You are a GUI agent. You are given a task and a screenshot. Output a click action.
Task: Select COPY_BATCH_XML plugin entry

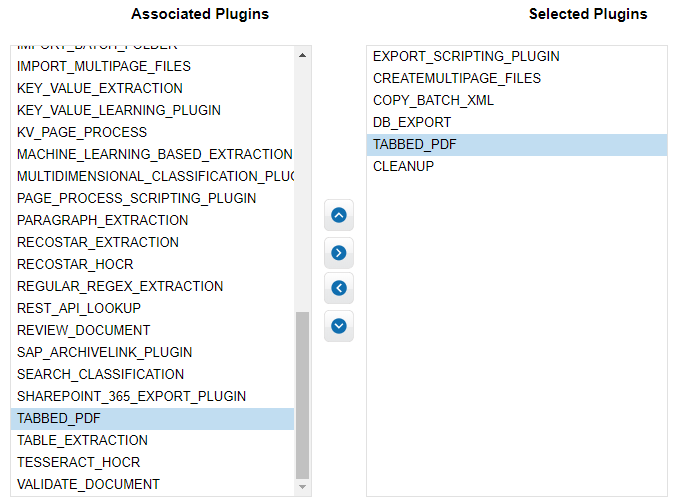click(x=517, y=100)
